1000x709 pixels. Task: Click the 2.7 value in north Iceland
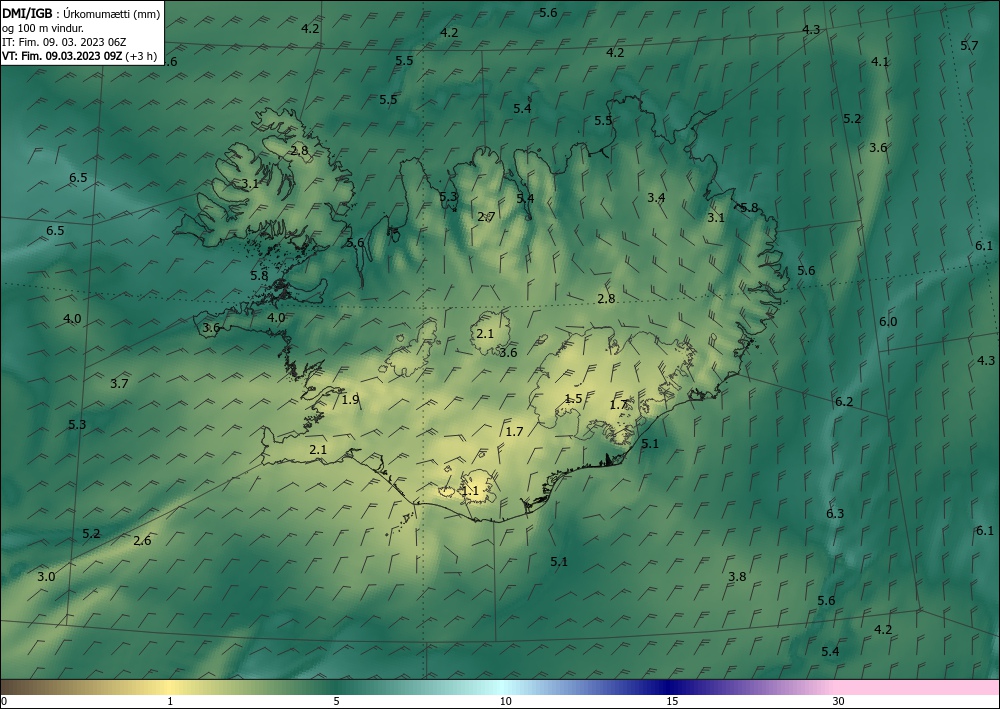[x=486, y=217]
